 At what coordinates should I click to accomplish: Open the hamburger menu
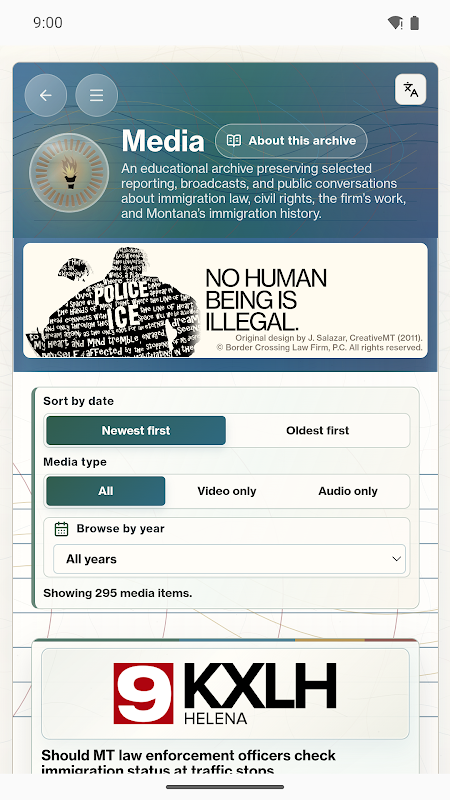click(x=96, y=95)
